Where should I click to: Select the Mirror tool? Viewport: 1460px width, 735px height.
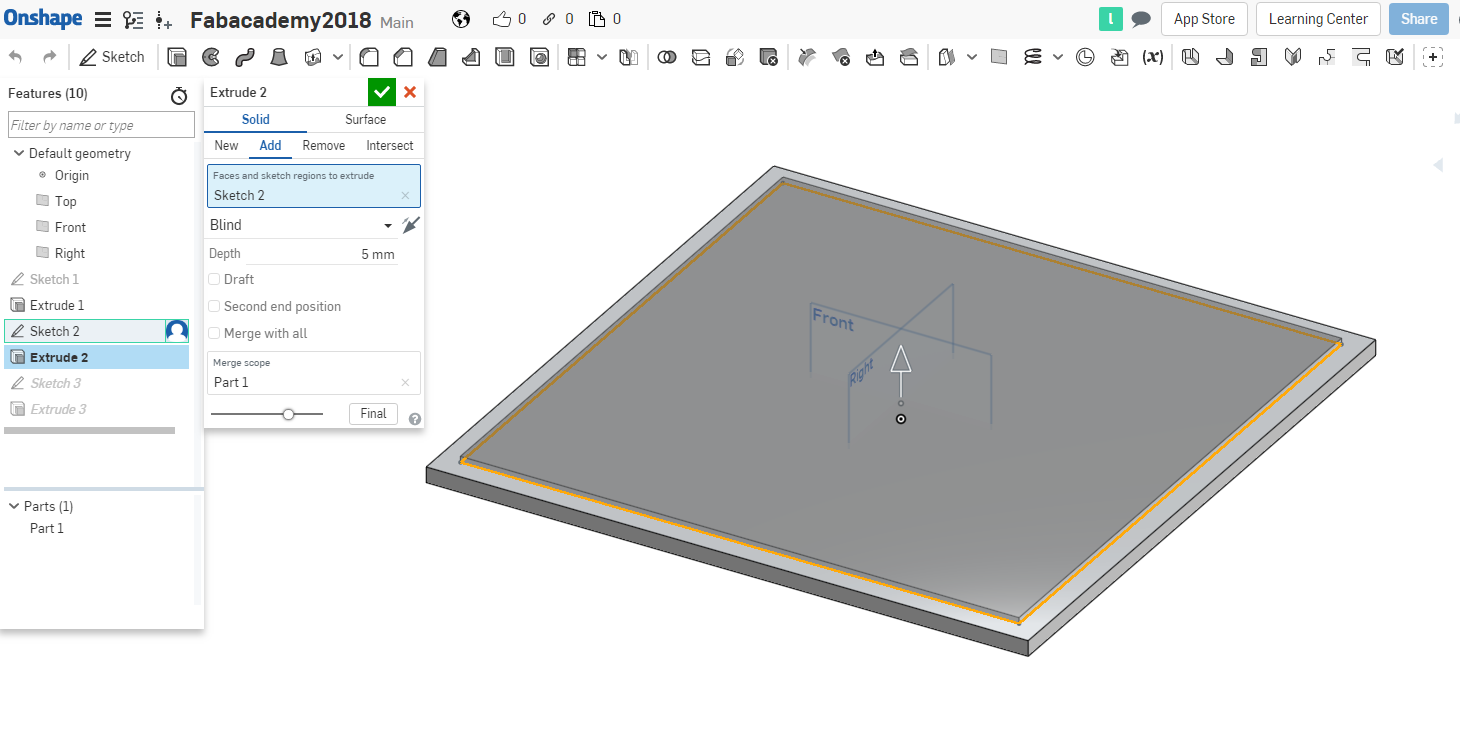coord(628,57)
